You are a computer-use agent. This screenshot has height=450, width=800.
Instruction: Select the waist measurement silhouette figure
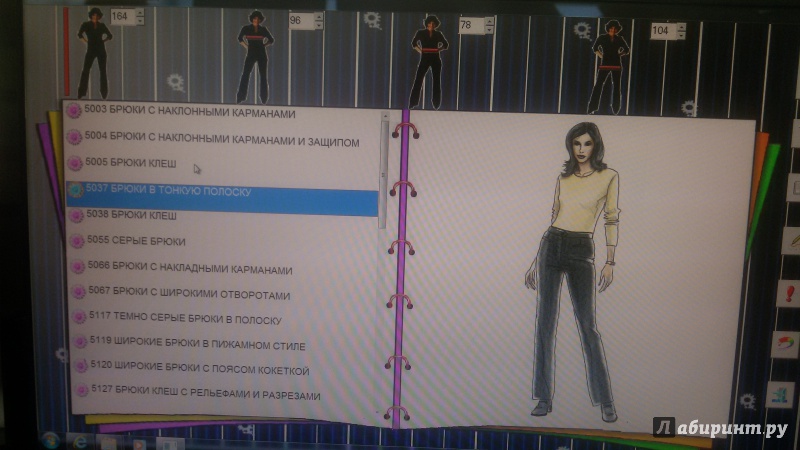pos(429,62)
